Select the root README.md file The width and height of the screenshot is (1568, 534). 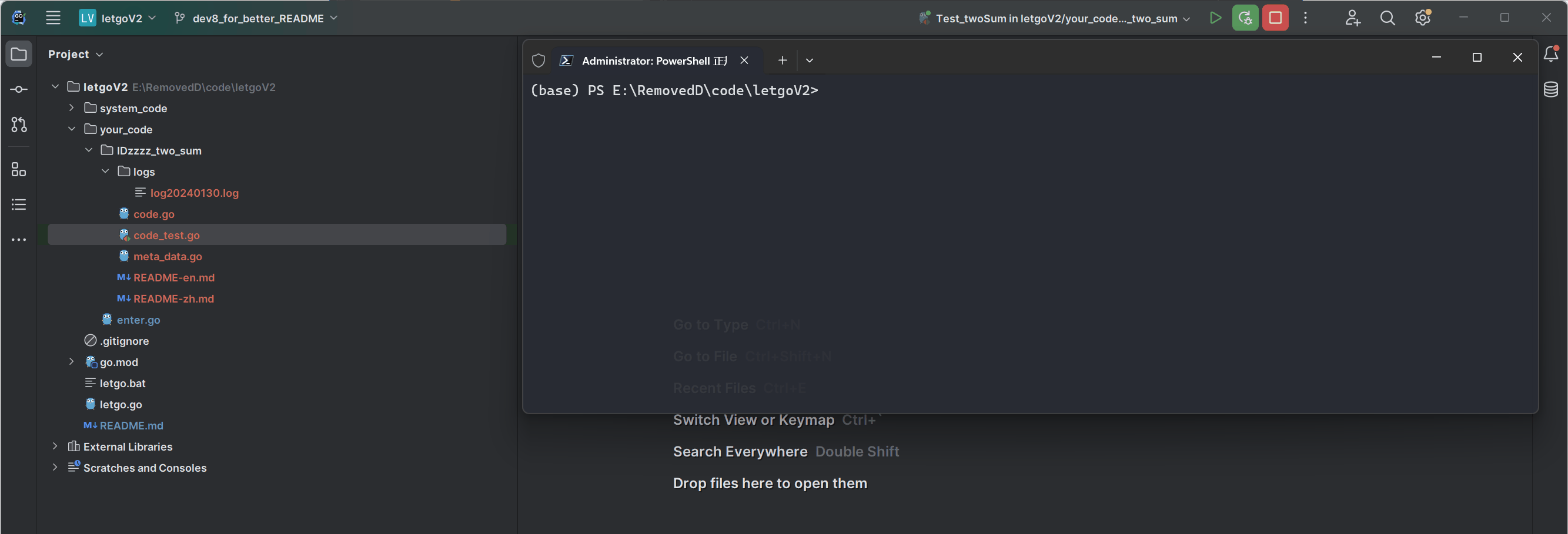click(131, 425)
